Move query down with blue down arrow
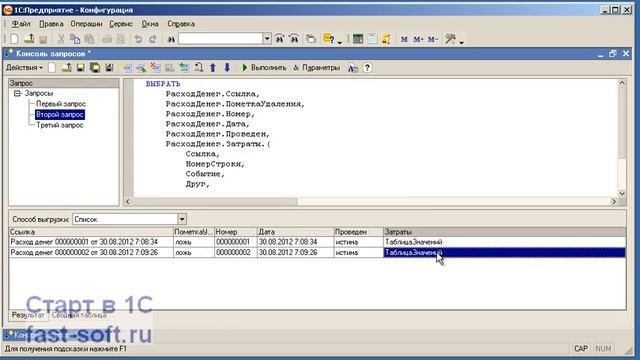This screenshot has height=360, width=640. click(x=227, y=68)
